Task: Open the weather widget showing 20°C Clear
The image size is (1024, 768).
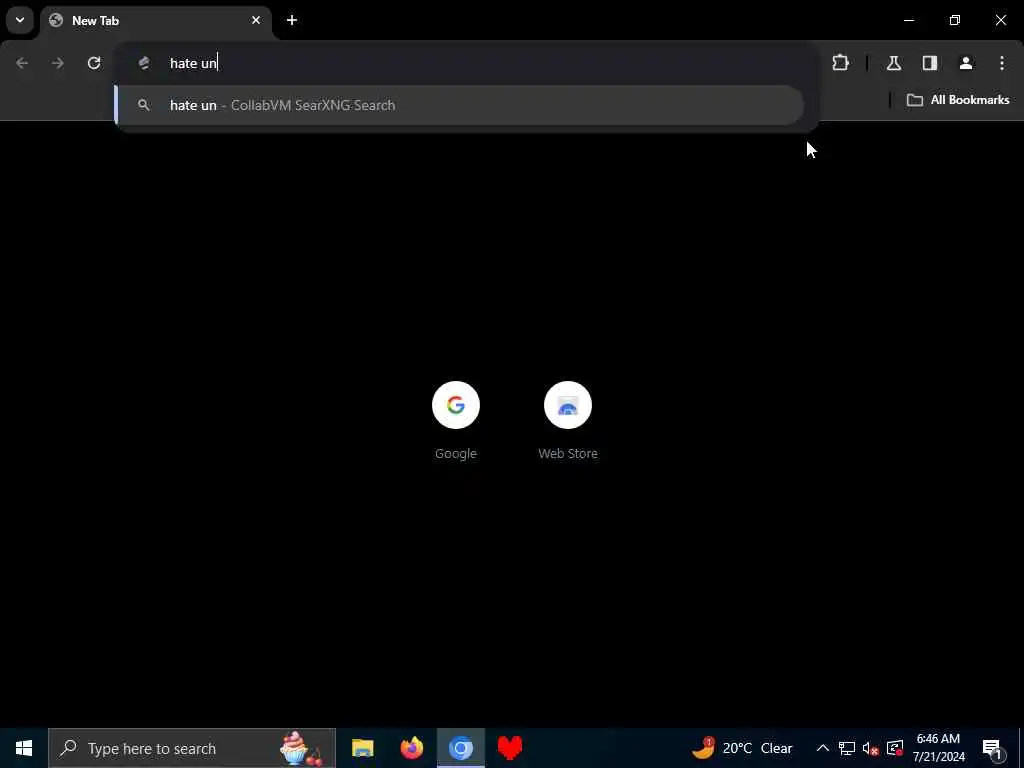Action: click(x=742, y=748)
